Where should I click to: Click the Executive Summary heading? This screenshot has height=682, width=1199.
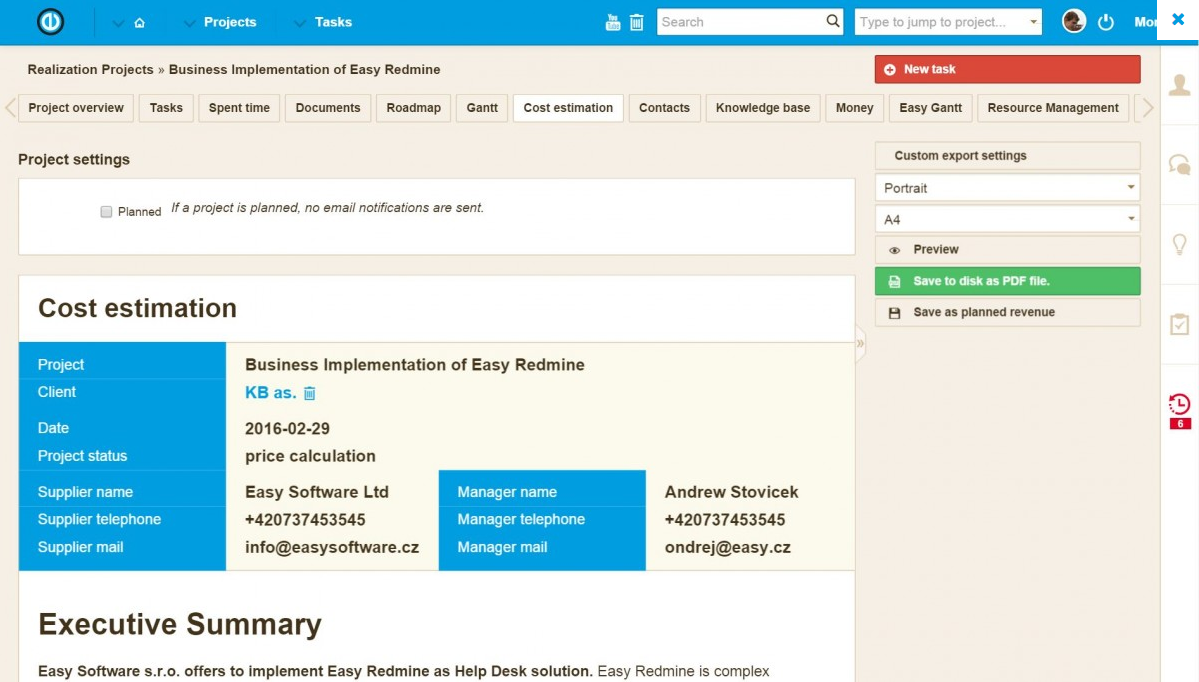[x=180, y=624]
